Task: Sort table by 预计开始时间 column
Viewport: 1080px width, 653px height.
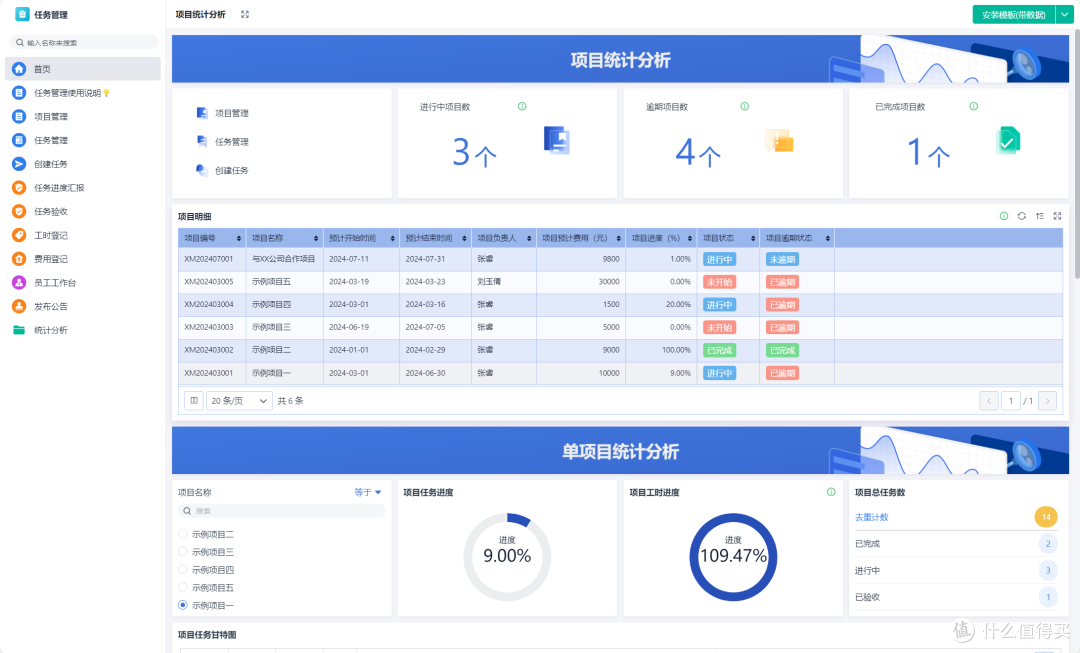Action: coord(393,238)
